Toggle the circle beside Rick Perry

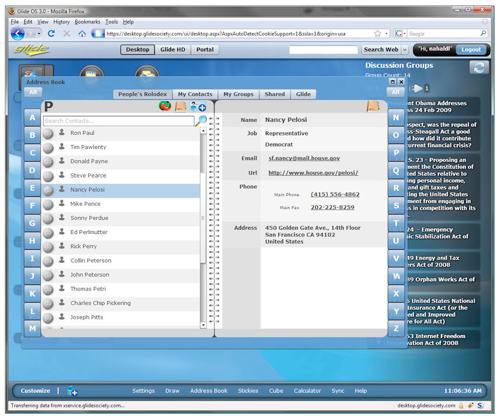[x=48, y=247]
